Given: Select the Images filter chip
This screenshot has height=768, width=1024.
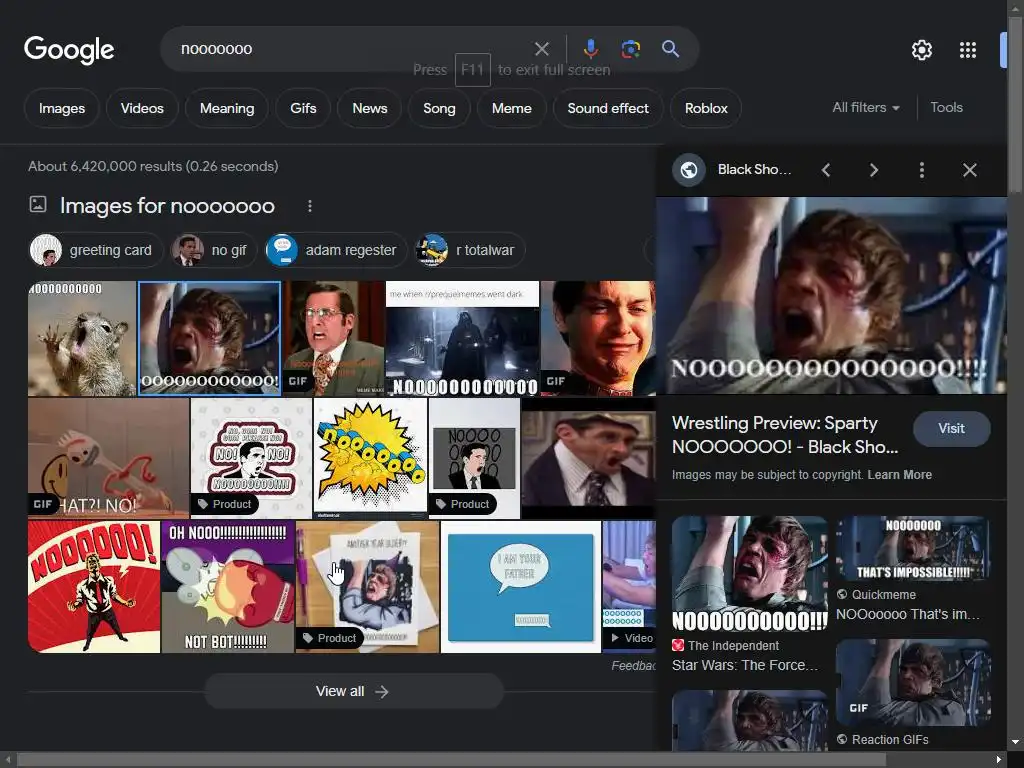Looking at the screenshot, I should (x=61, y=108).
